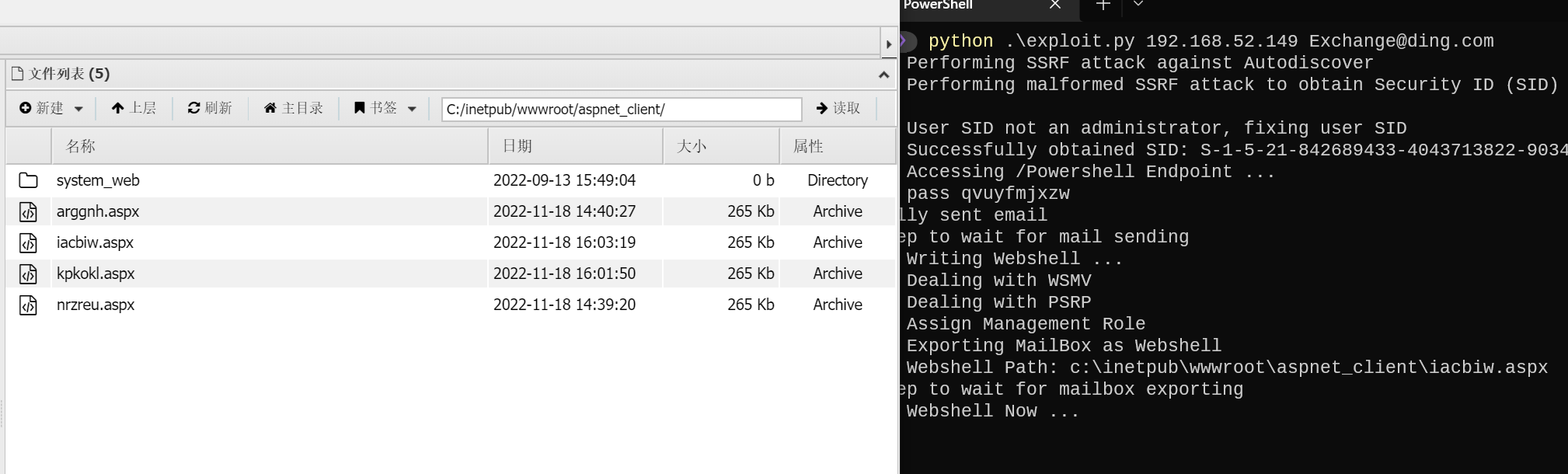The image size is (1568, 474).
Task: Close the PowerShell tab
Action: 1054,5
